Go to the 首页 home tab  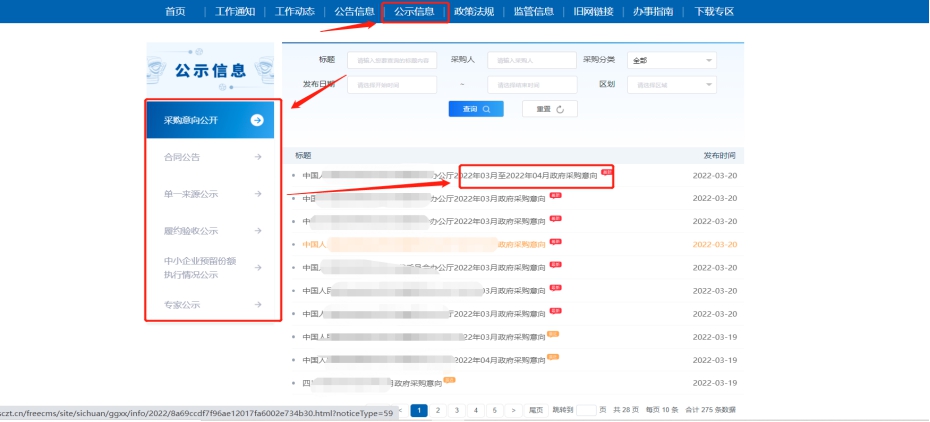click(x=175, y=11)
